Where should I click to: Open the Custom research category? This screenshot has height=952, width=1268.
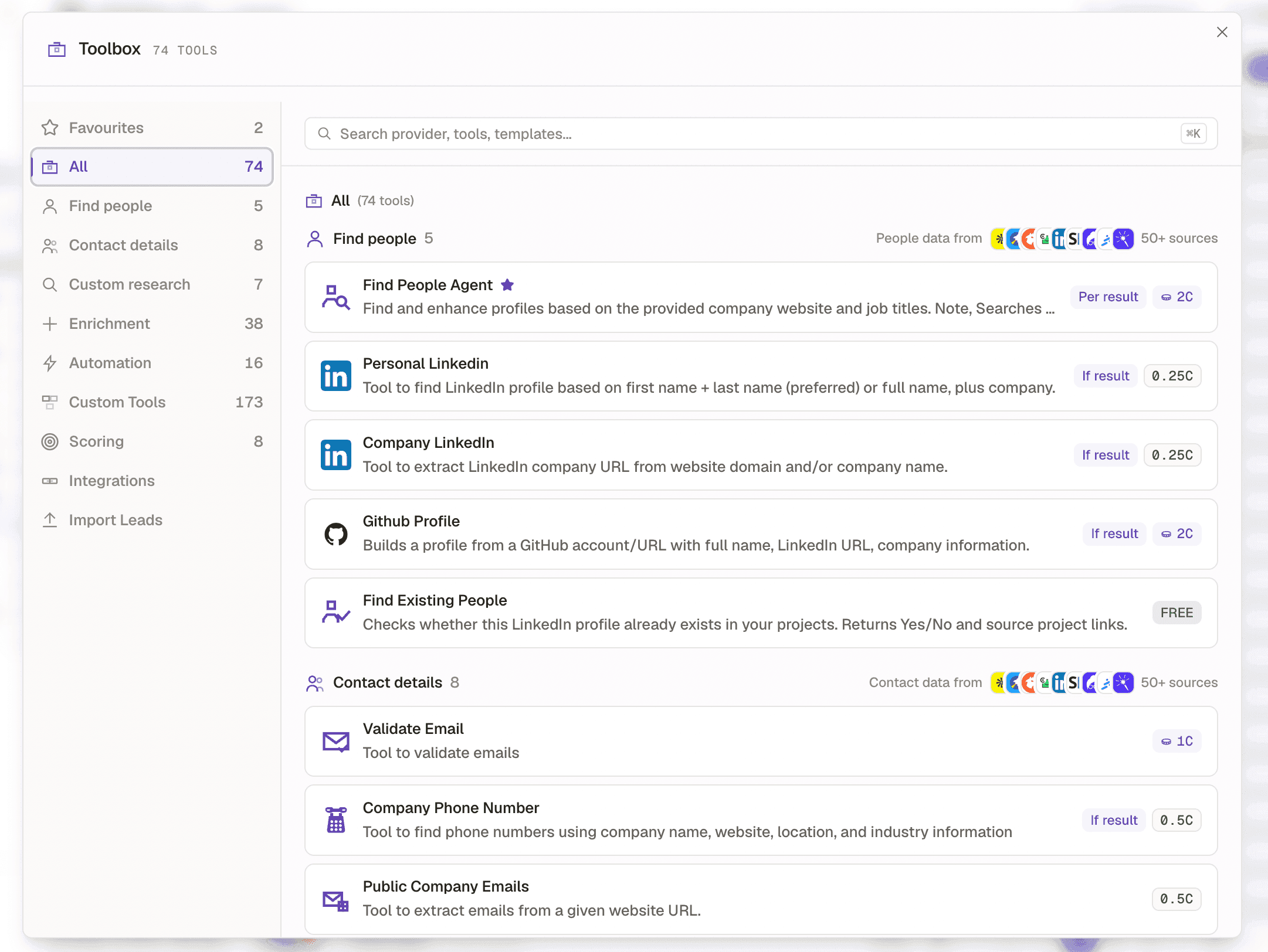point(152,284)
